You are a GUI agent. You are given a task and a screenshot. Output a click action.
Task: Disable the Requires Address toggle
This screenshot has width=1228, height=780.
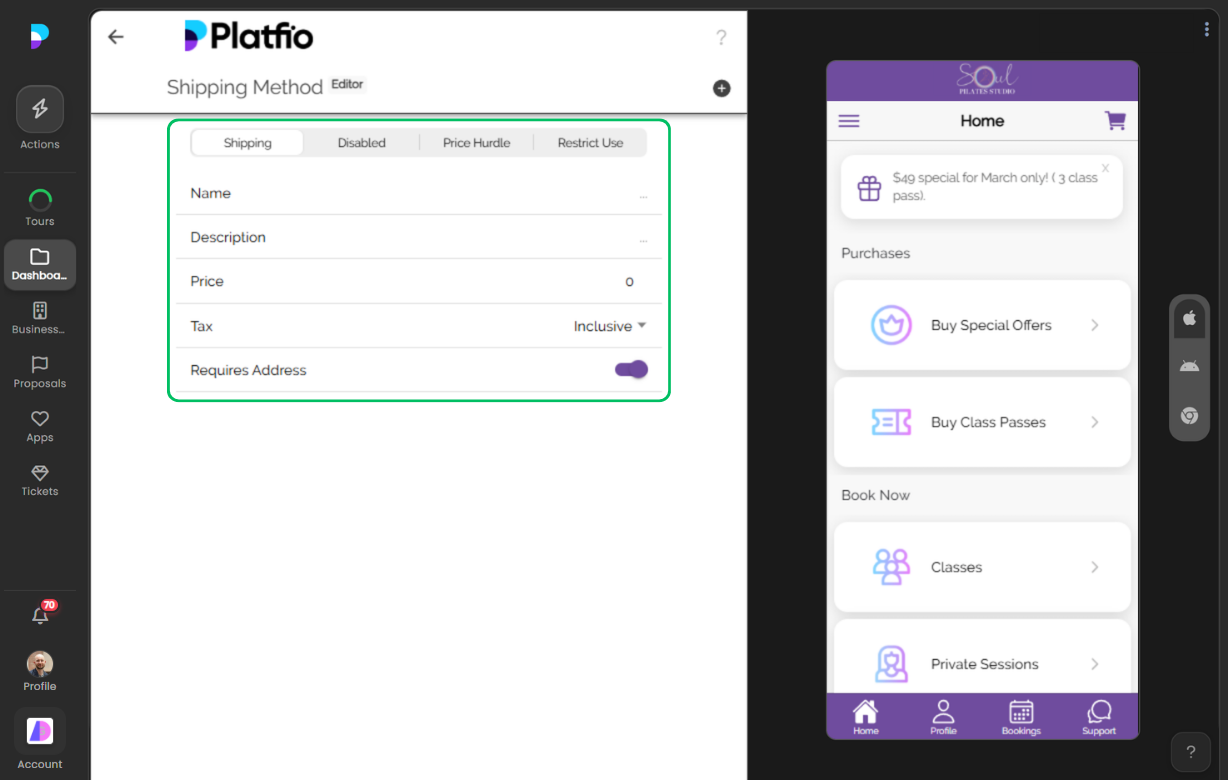click(631, 370)
